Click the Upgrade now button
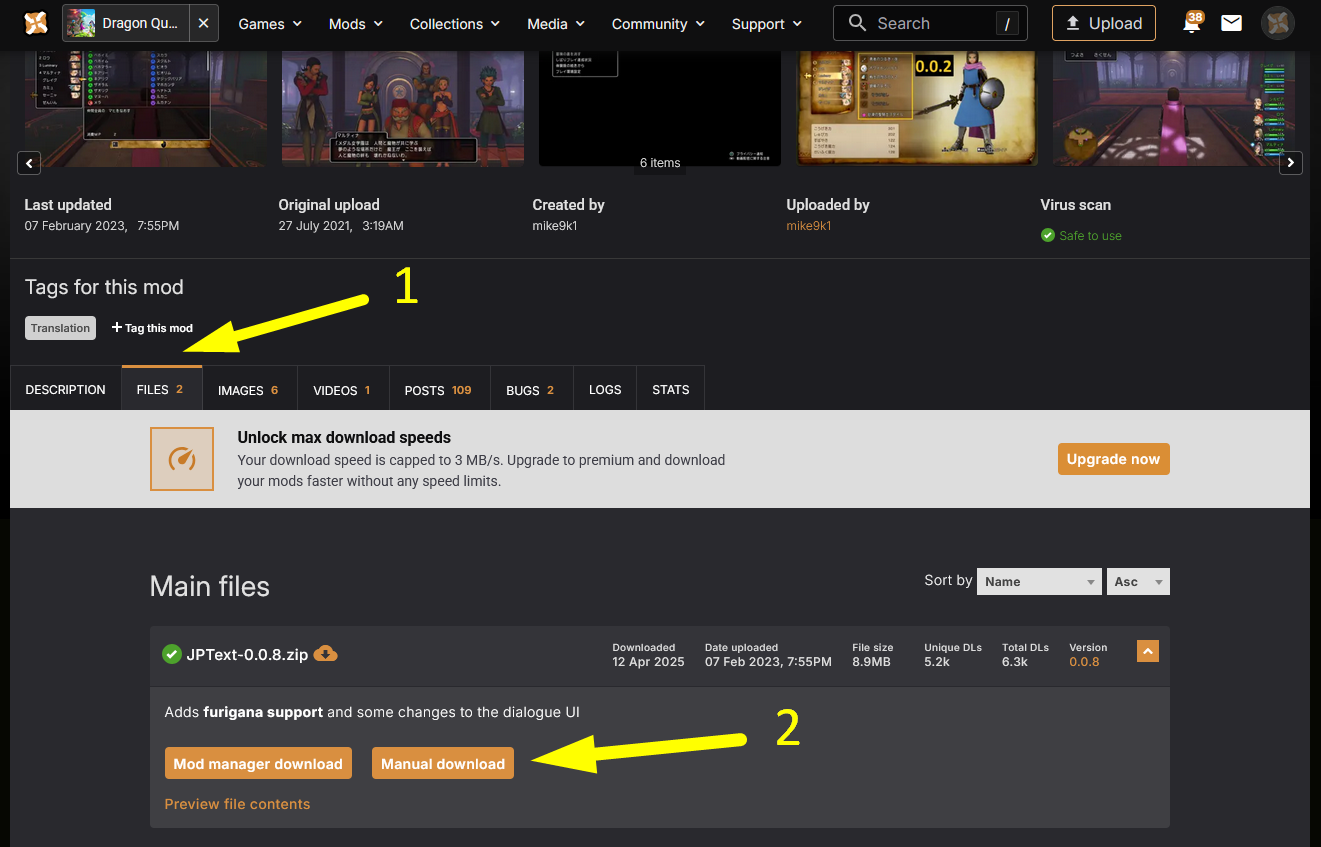The width and height of the screenshot is (1321, 847). click(1113, 459)
